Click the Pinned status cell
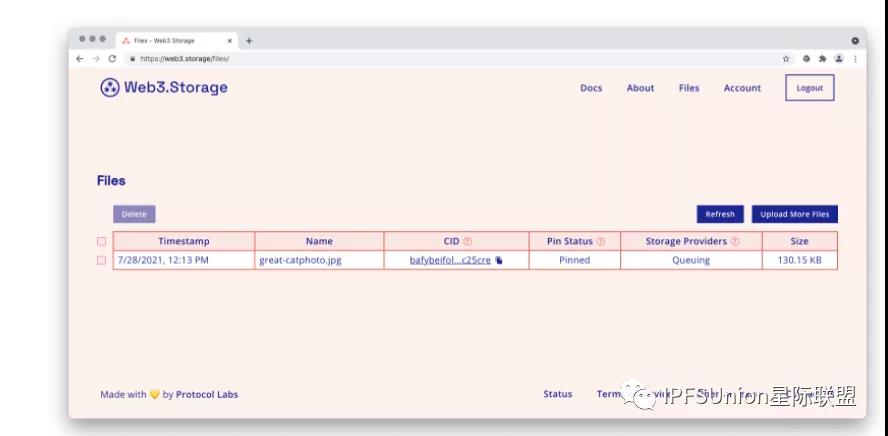Image resolution: width=888 pixels, height=436 pixels. (575, 260)
